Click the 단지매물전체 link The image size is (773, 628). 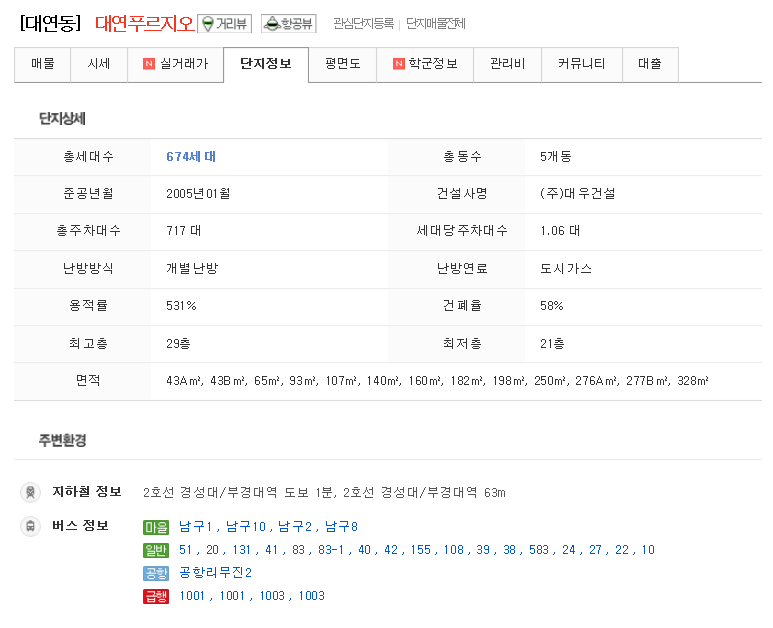(x=436, y=24)
